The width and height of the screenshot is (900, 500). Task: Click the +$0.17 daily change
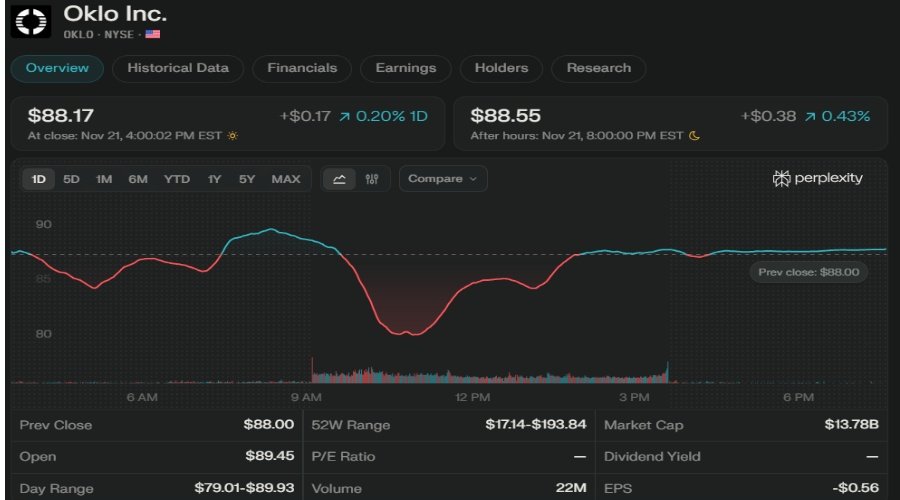point(305,117)
